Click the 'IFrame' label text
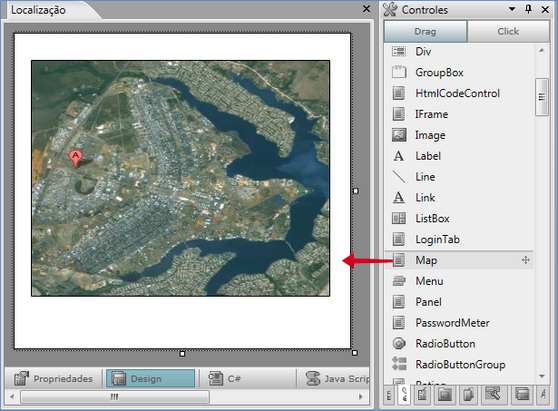Viewport: 558px width, 411px height. pos(431,114)
